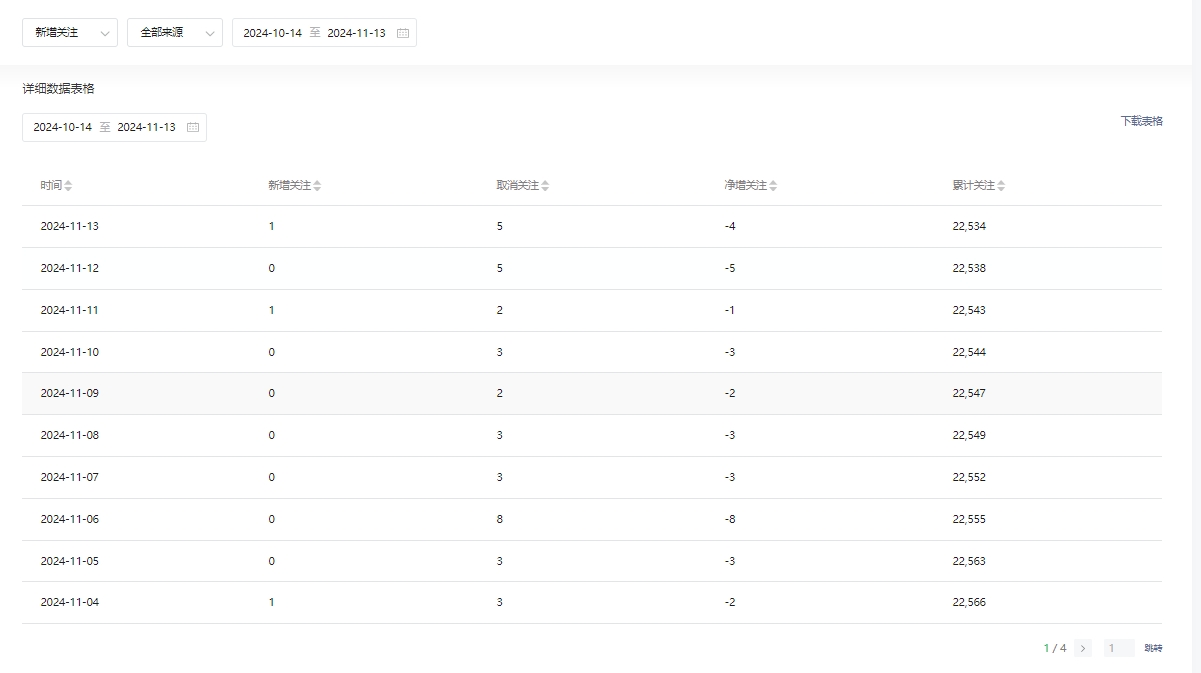Sort the table by 时间 column
Image resolution: width=1201 pixels, height=673 pixels.
point(68,186)
